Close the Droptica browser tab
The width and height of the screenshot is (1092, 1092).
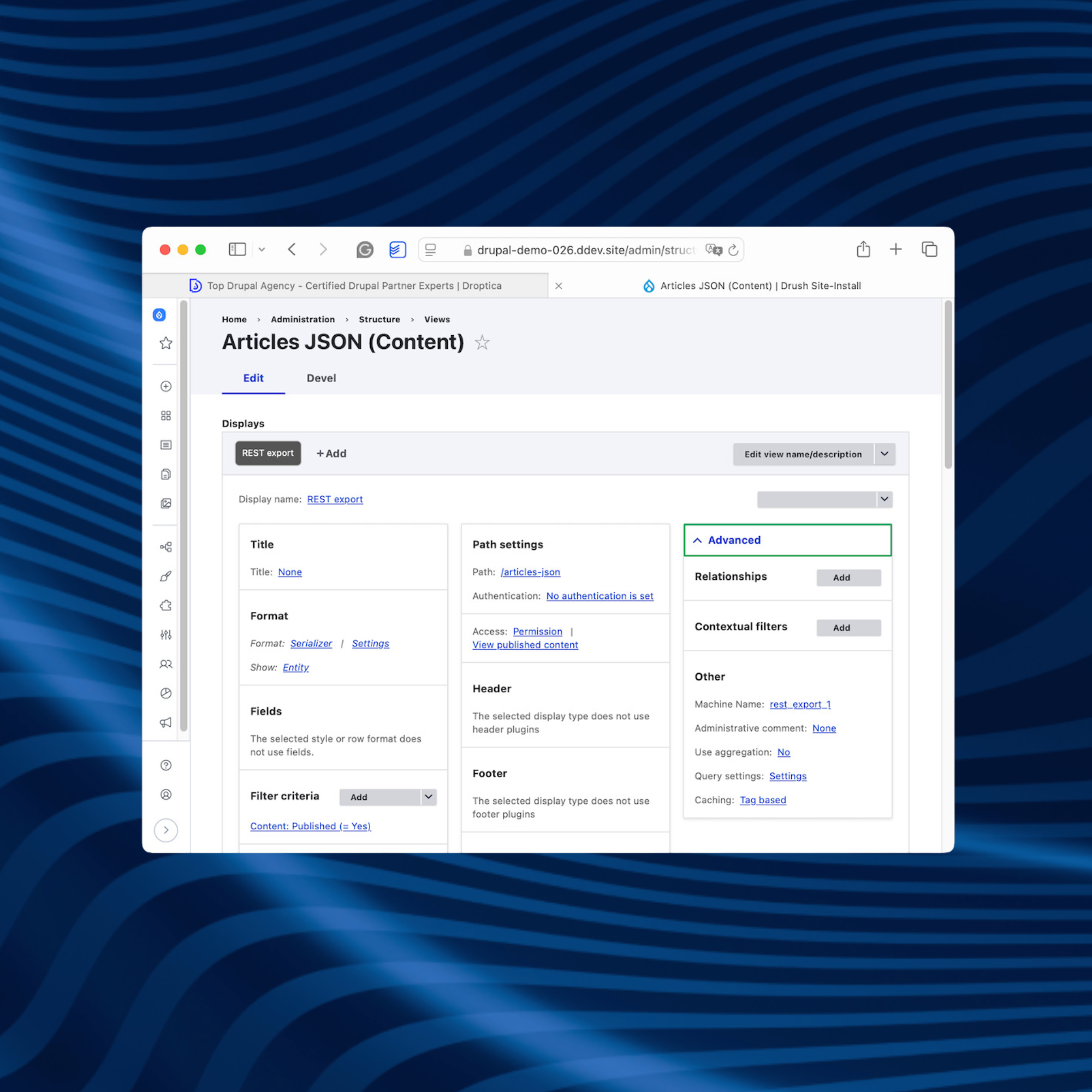(559, 286)
